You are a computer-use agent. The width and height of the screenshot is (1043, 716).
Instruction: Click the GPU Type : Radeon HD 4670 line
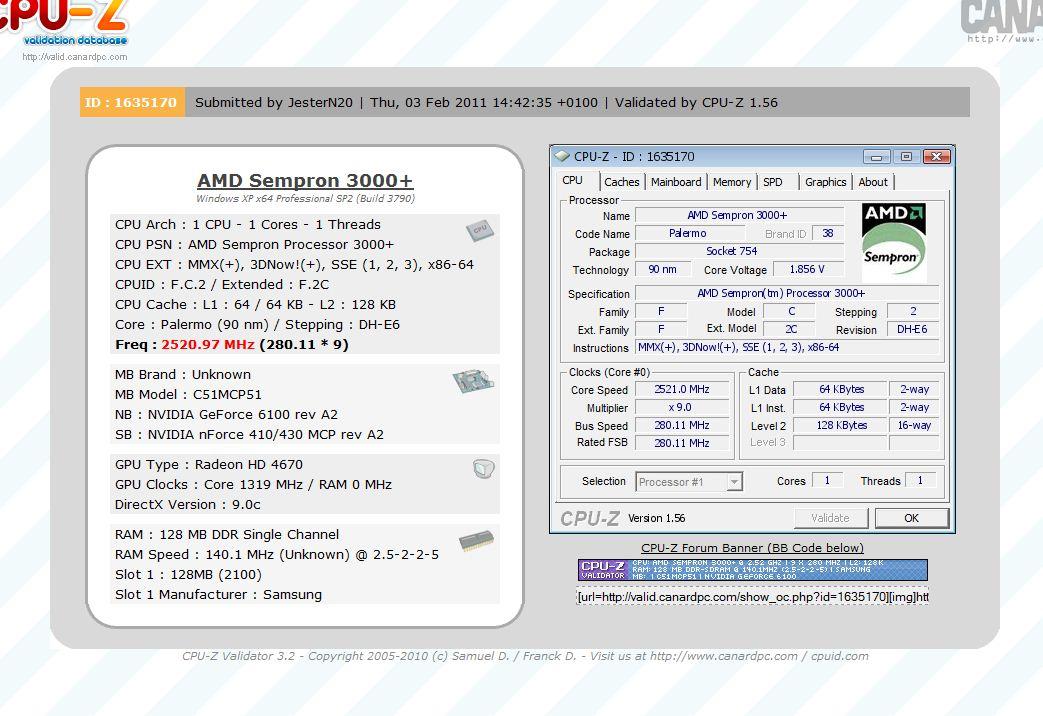click(x=209, y=464)
